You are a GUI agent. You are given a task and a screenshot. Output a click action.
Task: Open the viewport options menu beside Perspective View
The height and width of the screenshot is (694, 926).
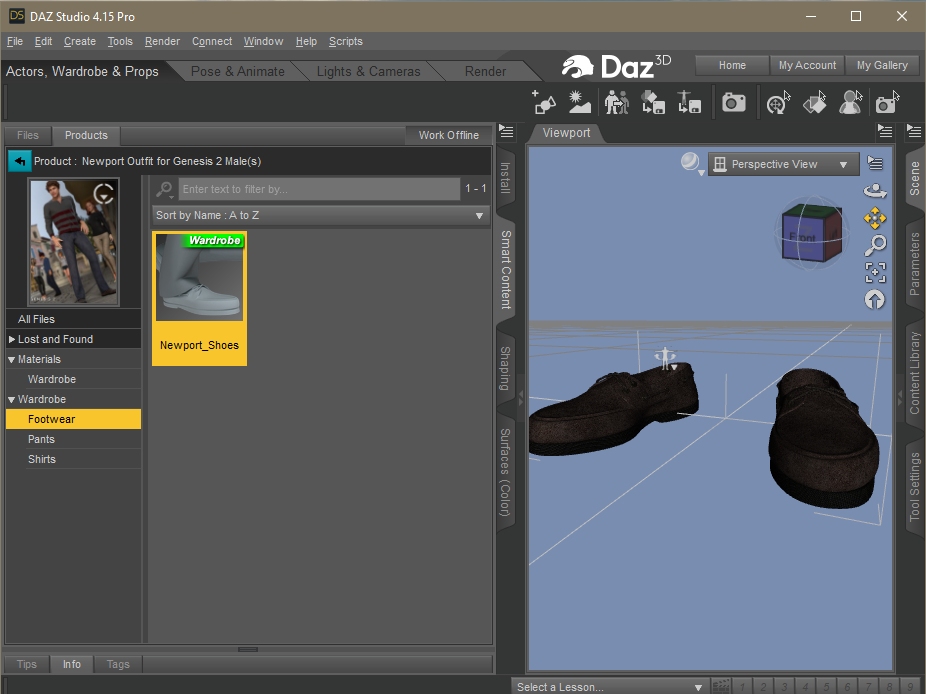coord(875,163)
